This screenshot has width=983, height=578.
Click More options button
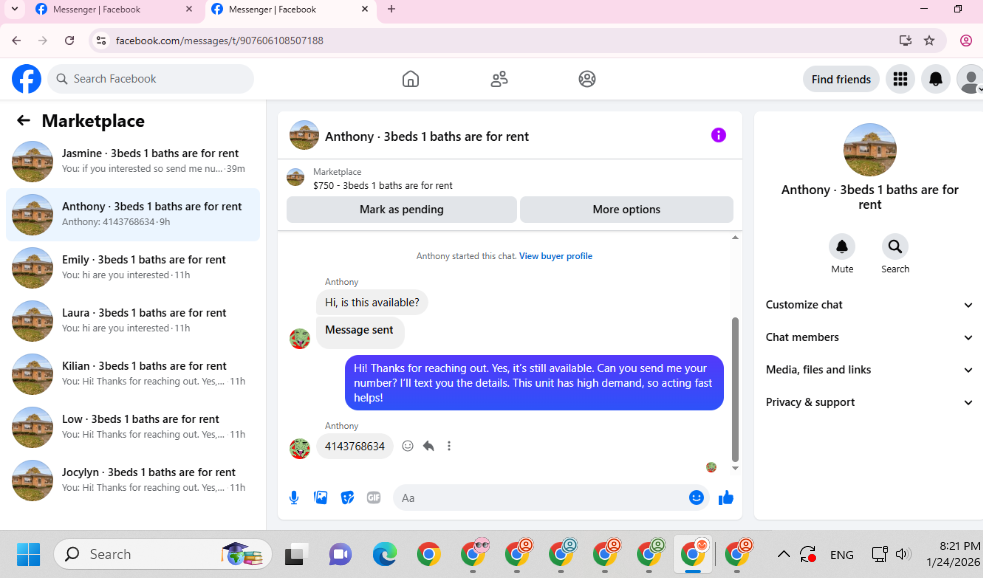(626, 209)
